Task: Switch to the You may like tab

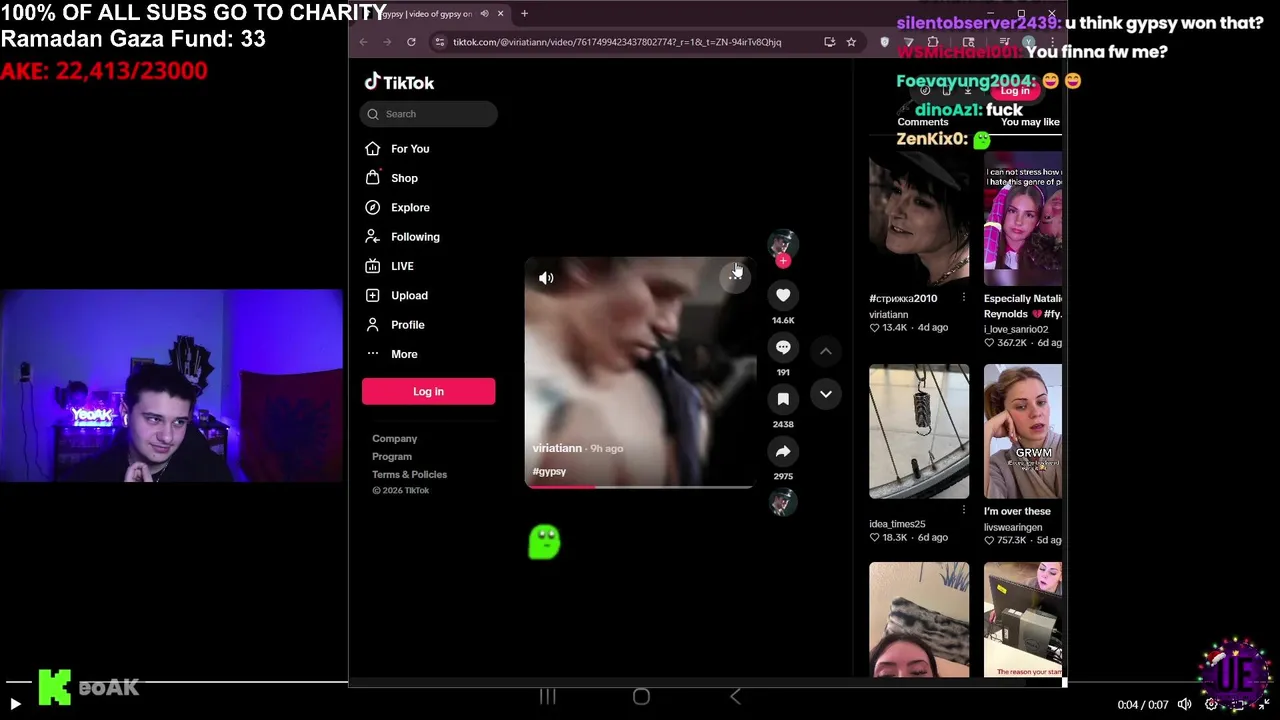Action: pos(1030,122)
